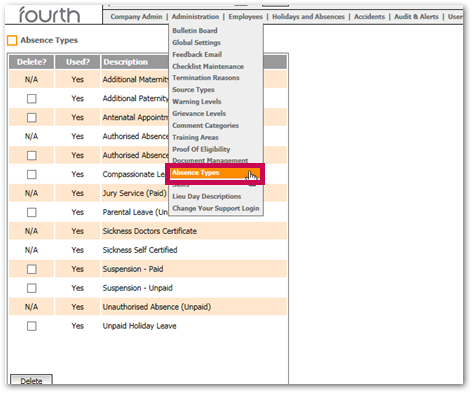Select Global Settings menu entry
This screenshot has height=393, width=472.
[x=197, y=43]
